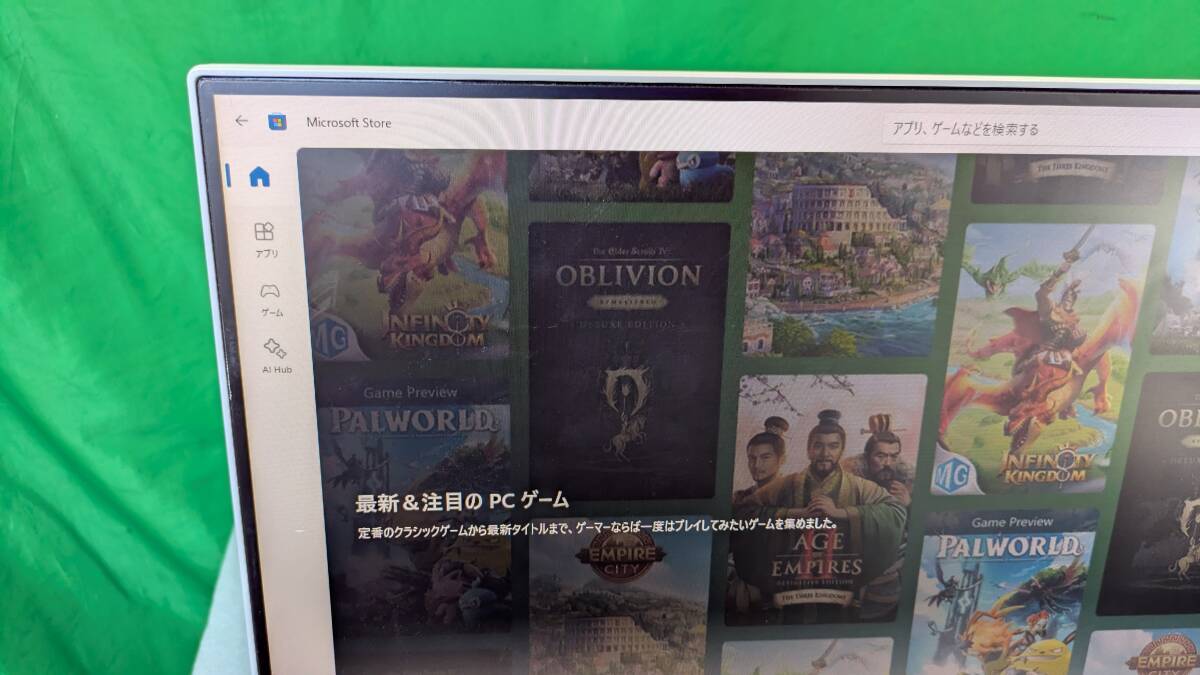The width and height of the screenshot is (1200, 675).
Task: Open the アプリ (Apps) section
Action: 265,240
